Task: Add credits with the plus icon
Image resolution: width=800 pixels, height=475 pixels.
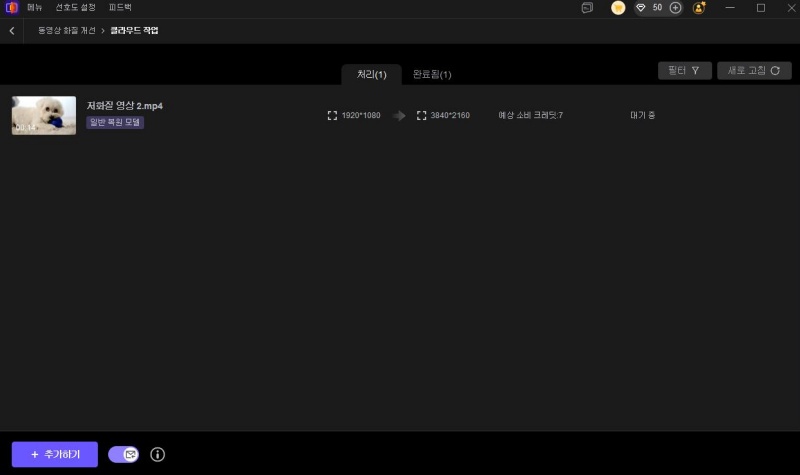Action: point(675,8)
